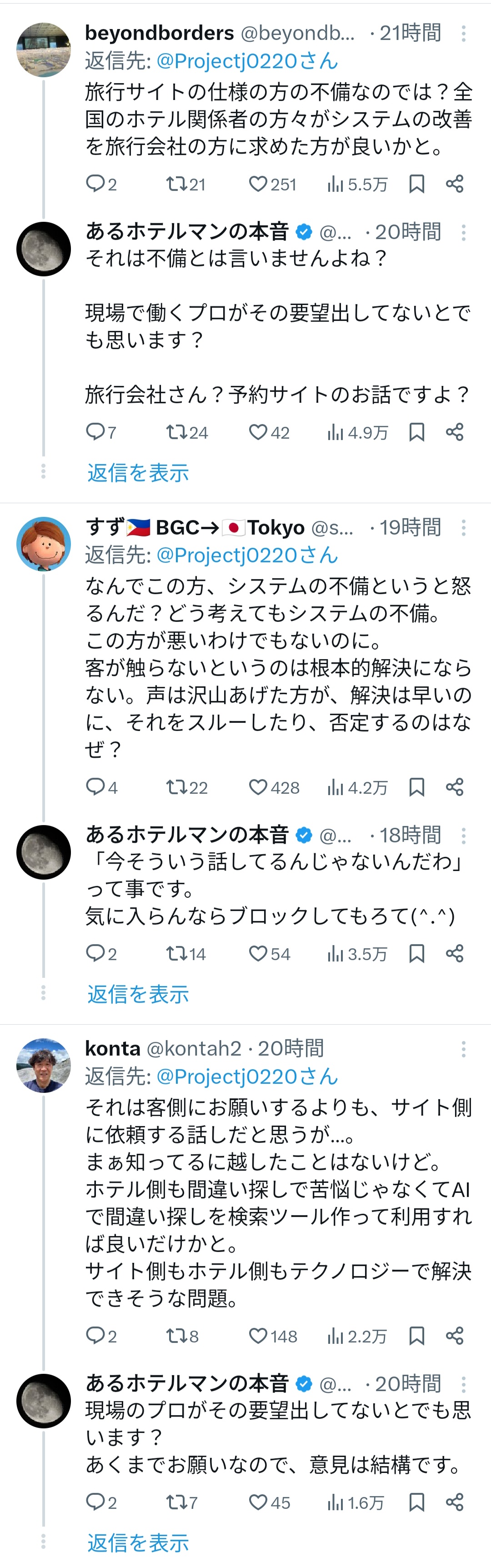The image size is (491, 1568).
Task: Open @Projectj0220 mention in konta's reply
Action: (x=247, y=1076)
